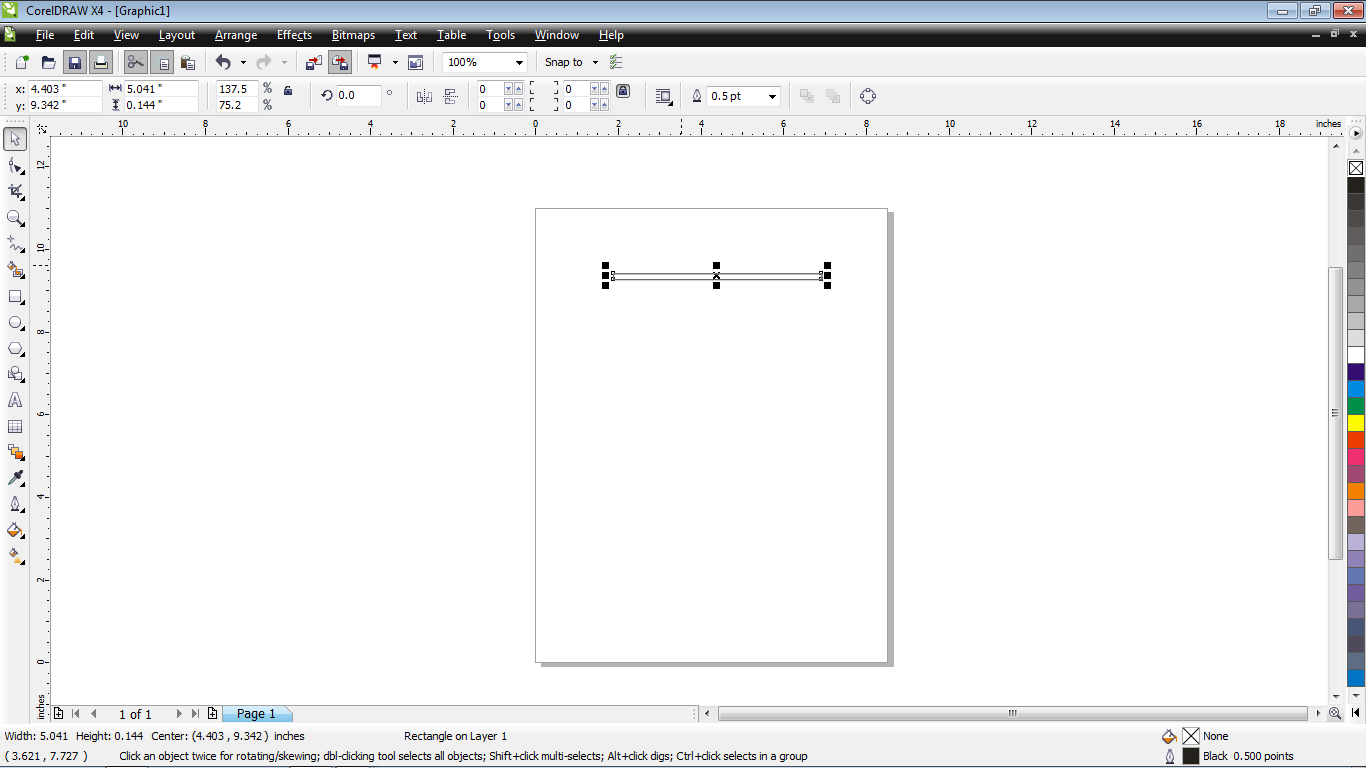Click the Paste clipboard icon
Screen dimensions: 1366x768
tap(187, 62)
